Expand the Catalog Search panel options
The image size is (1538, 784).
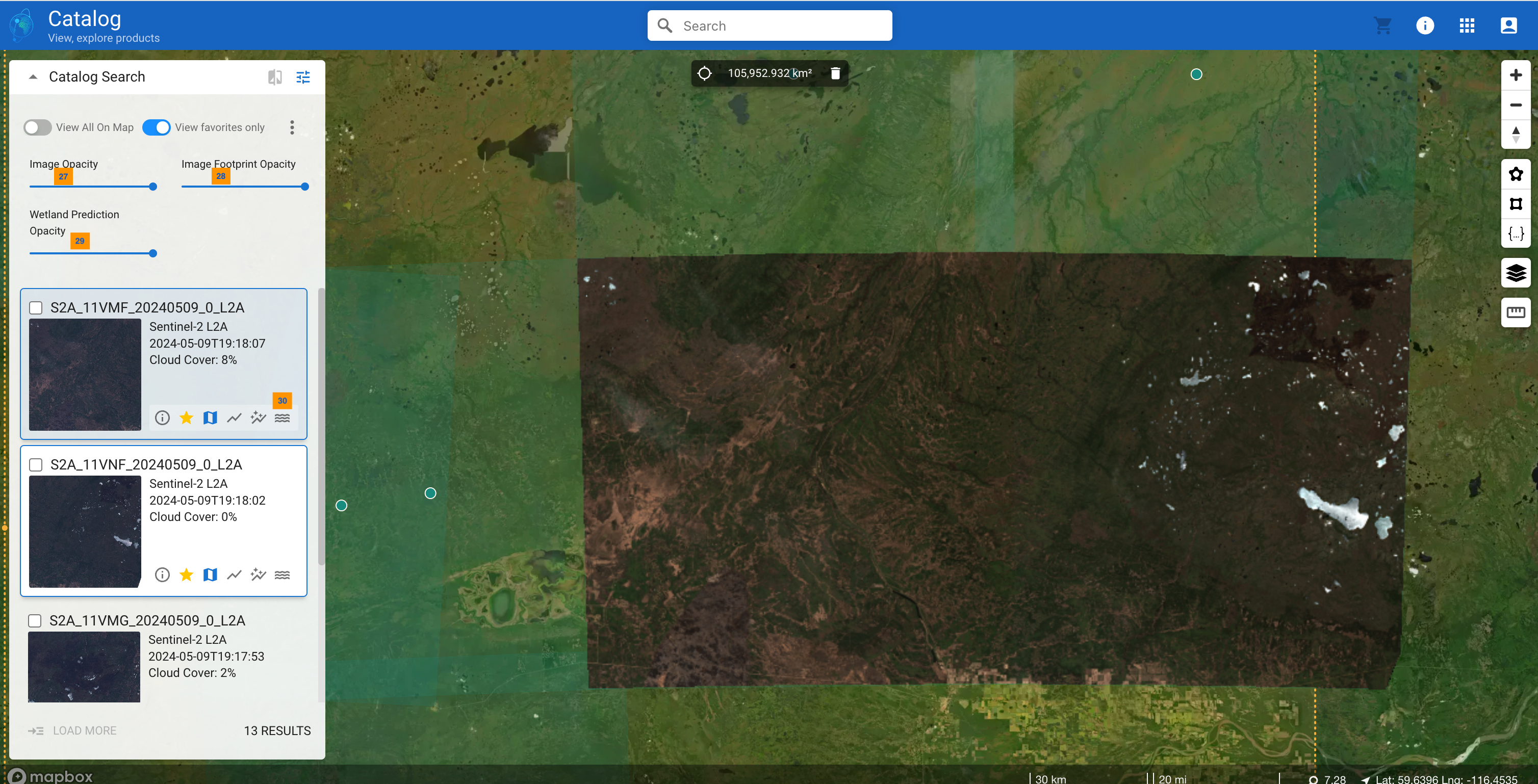pyautogui.click(x=302, y=76)
